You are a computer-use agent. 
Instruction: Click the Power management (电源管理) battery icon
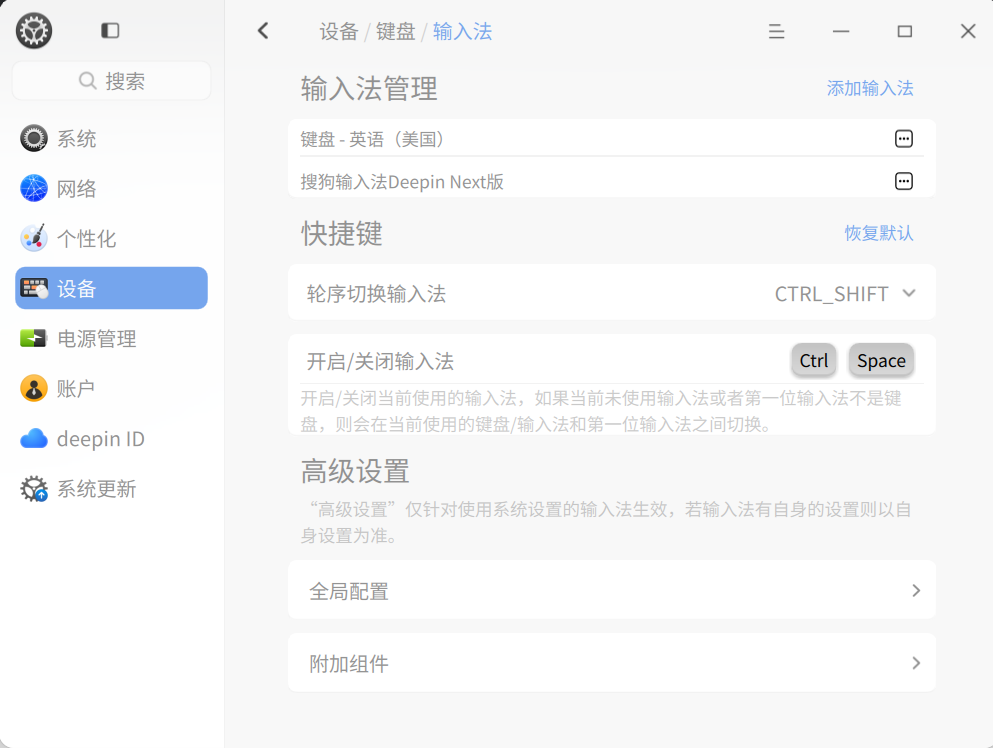[x=34, y=338]
